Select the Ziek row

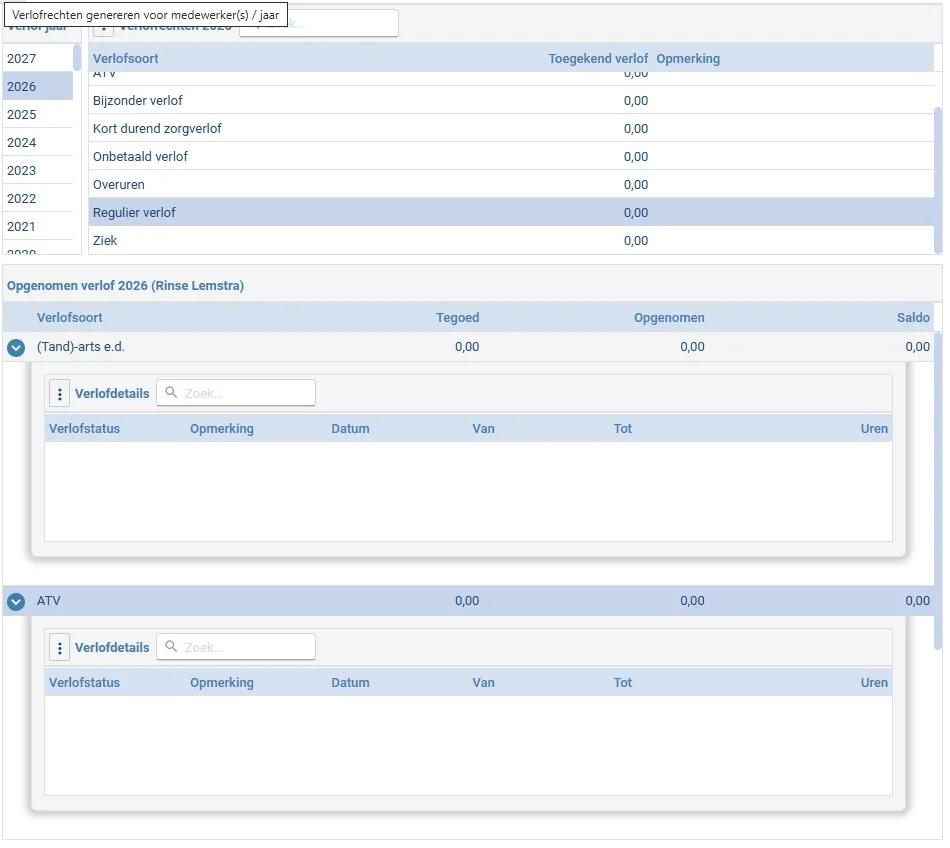(x=511, y=241)
